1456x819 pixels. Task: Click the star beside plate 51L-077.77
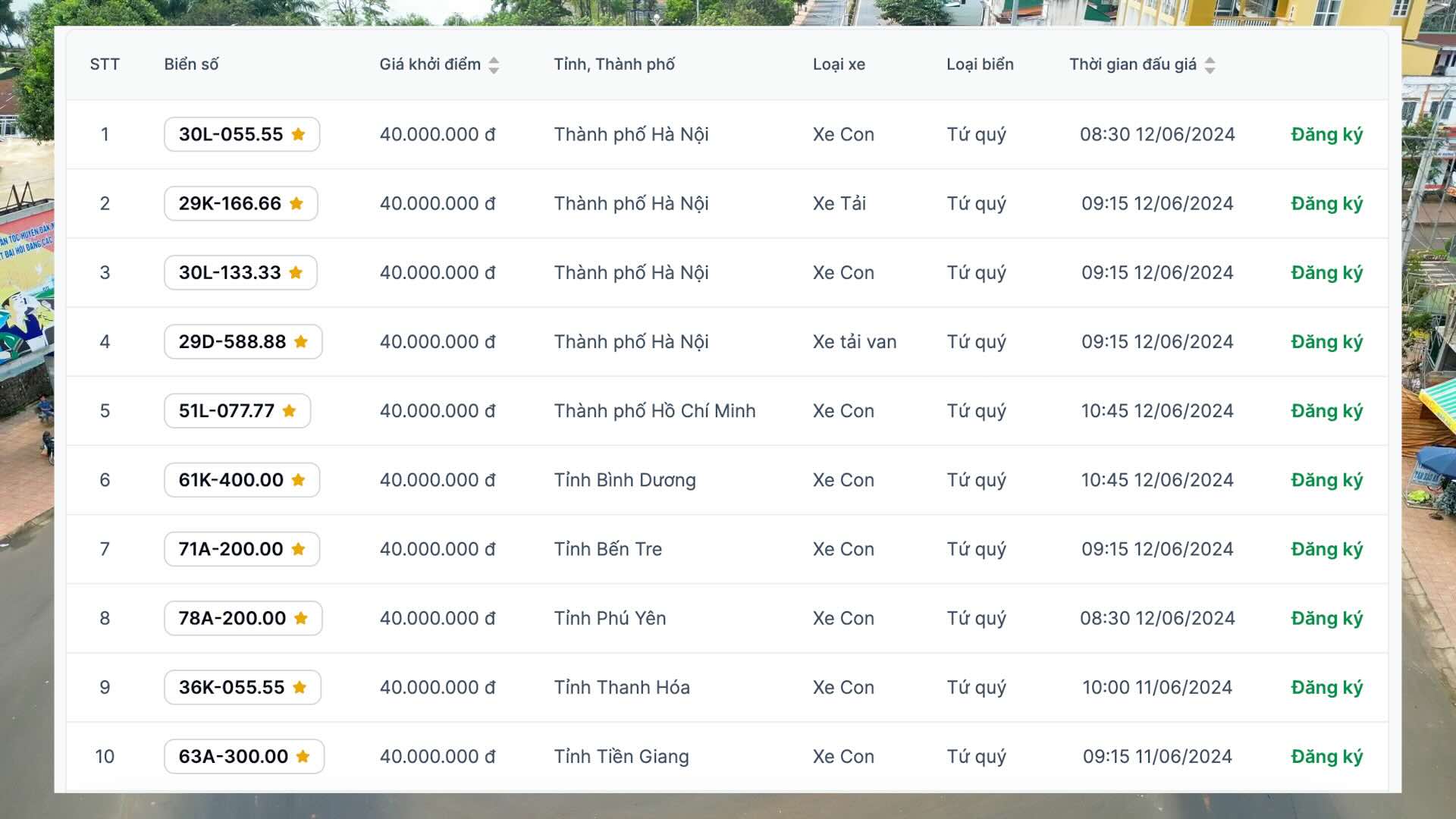click(x=289, y=411)
